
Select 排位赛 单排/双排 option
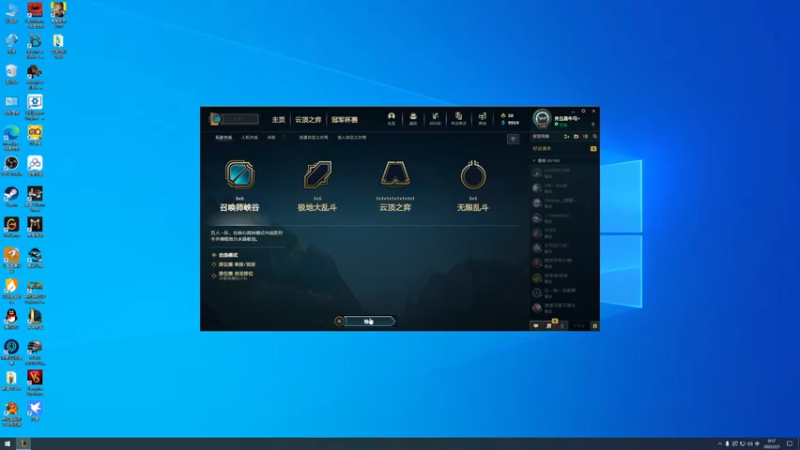pyautogui.click(x=234, y=264)
